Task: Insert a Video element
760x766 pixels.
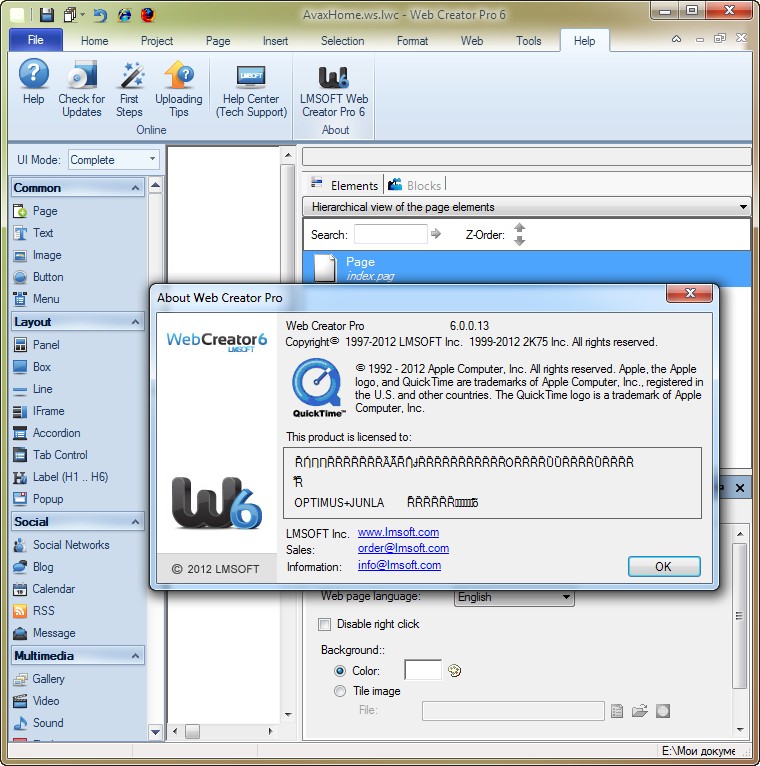Action: (36, 701)
